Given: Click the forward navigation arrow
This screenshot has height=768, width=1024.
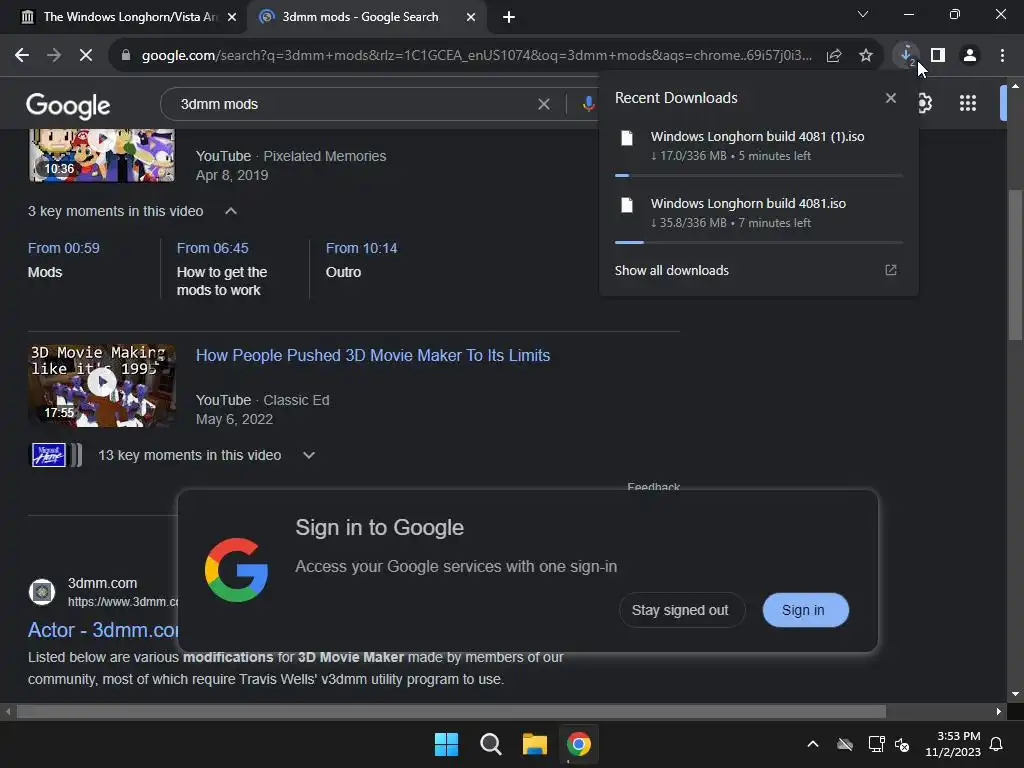Looking at the screenshot, I should [54, 56].
